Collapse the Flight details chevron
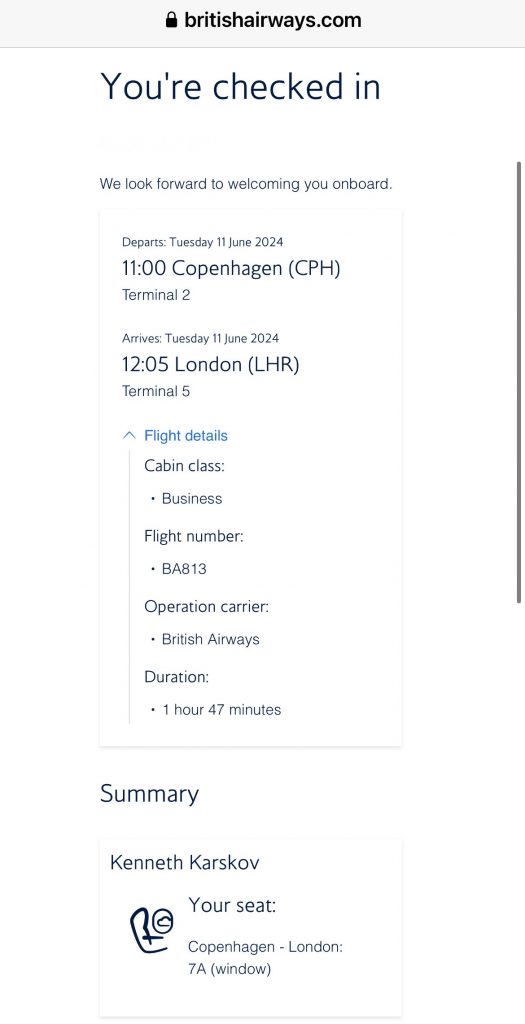Screen dimensions: 525x1024 coord(130,436)
